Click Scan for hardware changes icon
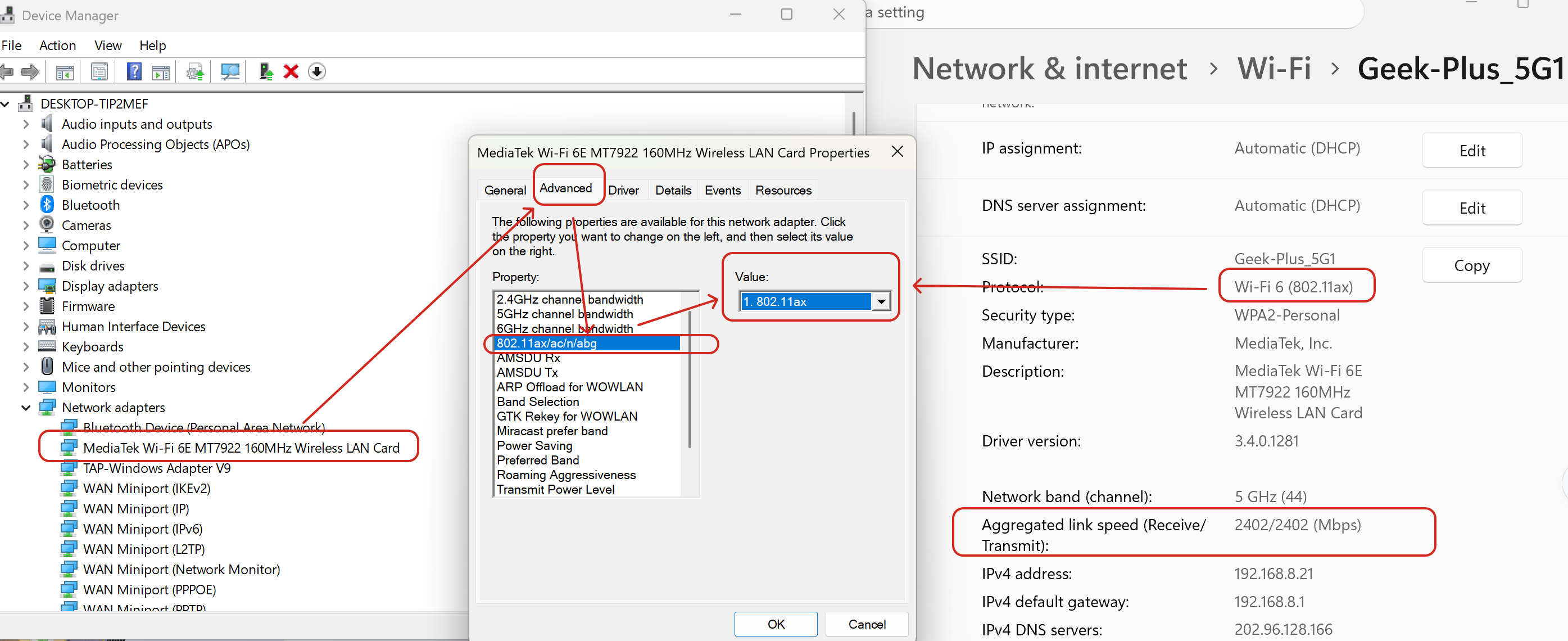1568x641 pixels. click(x=230, y=72)
